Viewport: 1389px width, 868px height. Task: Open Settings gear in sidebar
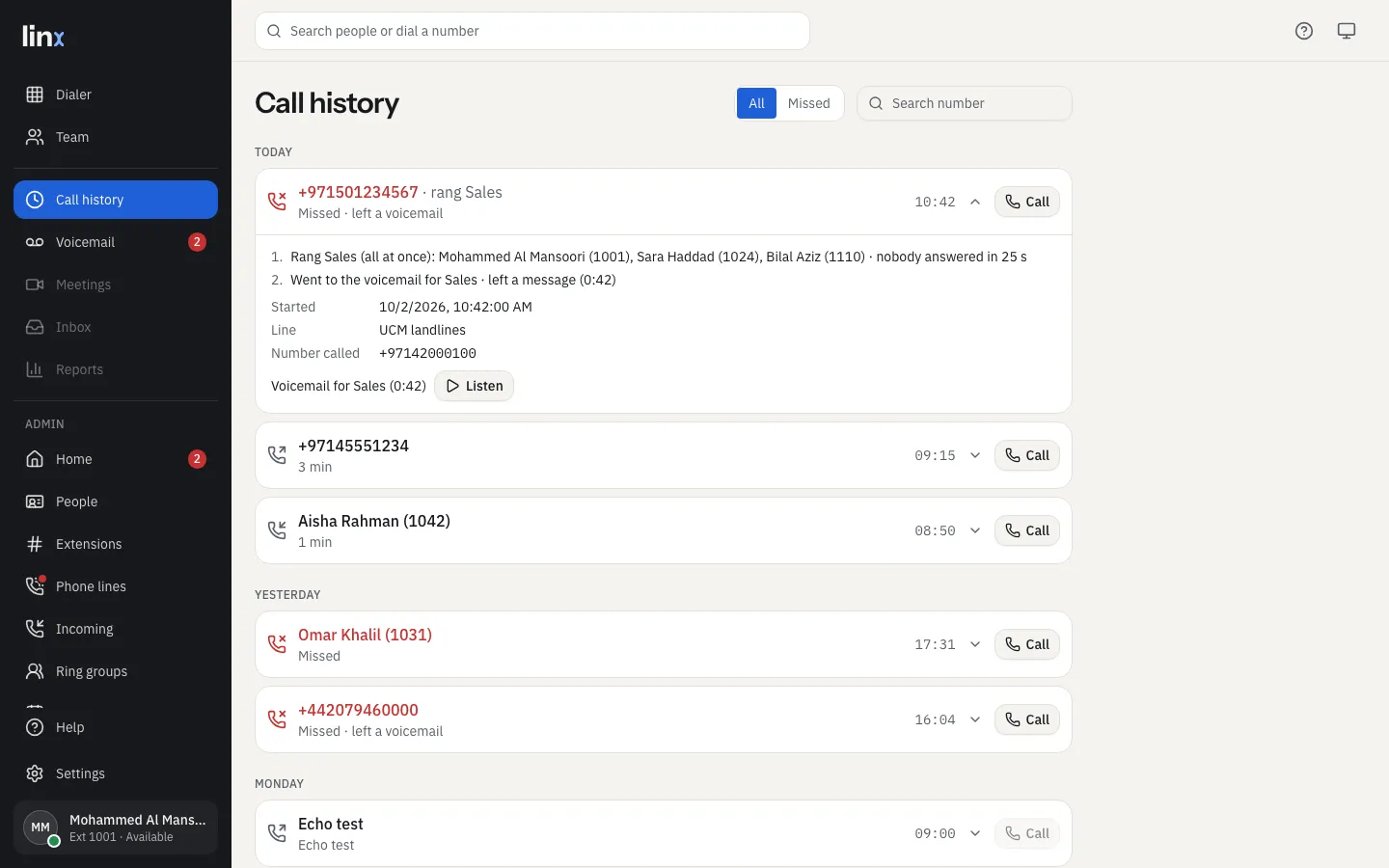pyautogui.click(x=116, y=773)
